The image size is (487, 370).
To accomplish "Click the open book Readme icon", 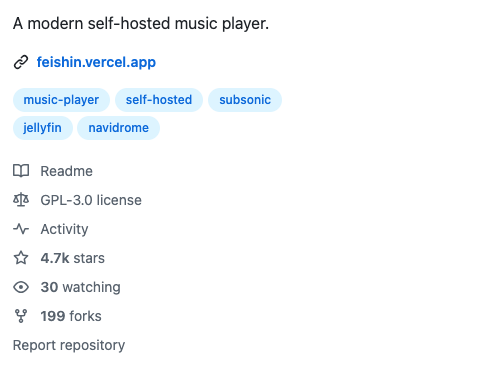I will click(x=21, y=171).
